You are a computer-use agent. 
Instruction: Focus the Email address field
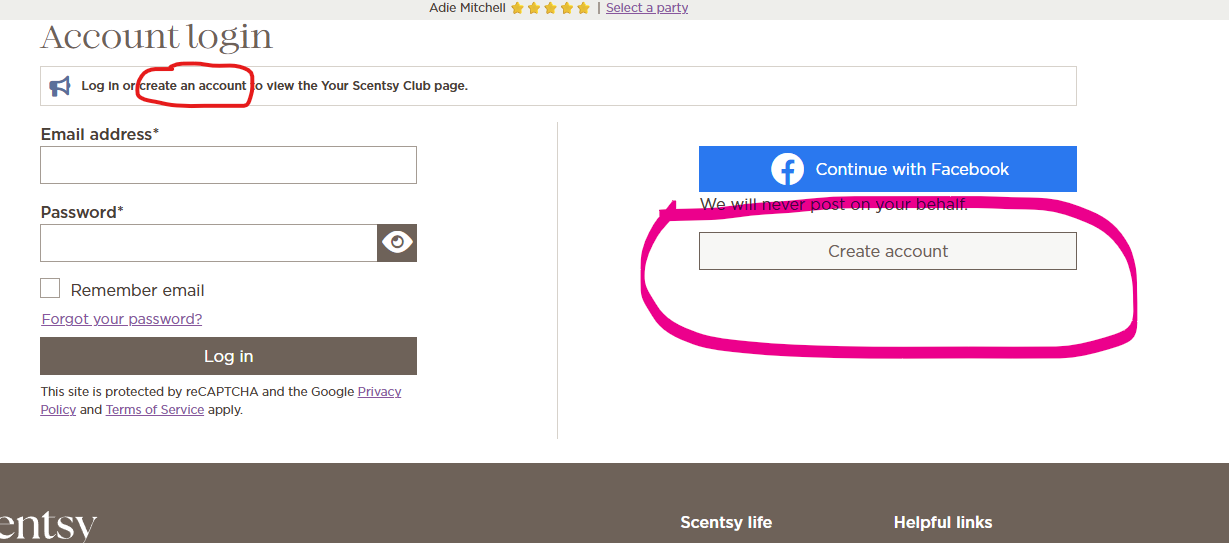click(x=228, y=165)
